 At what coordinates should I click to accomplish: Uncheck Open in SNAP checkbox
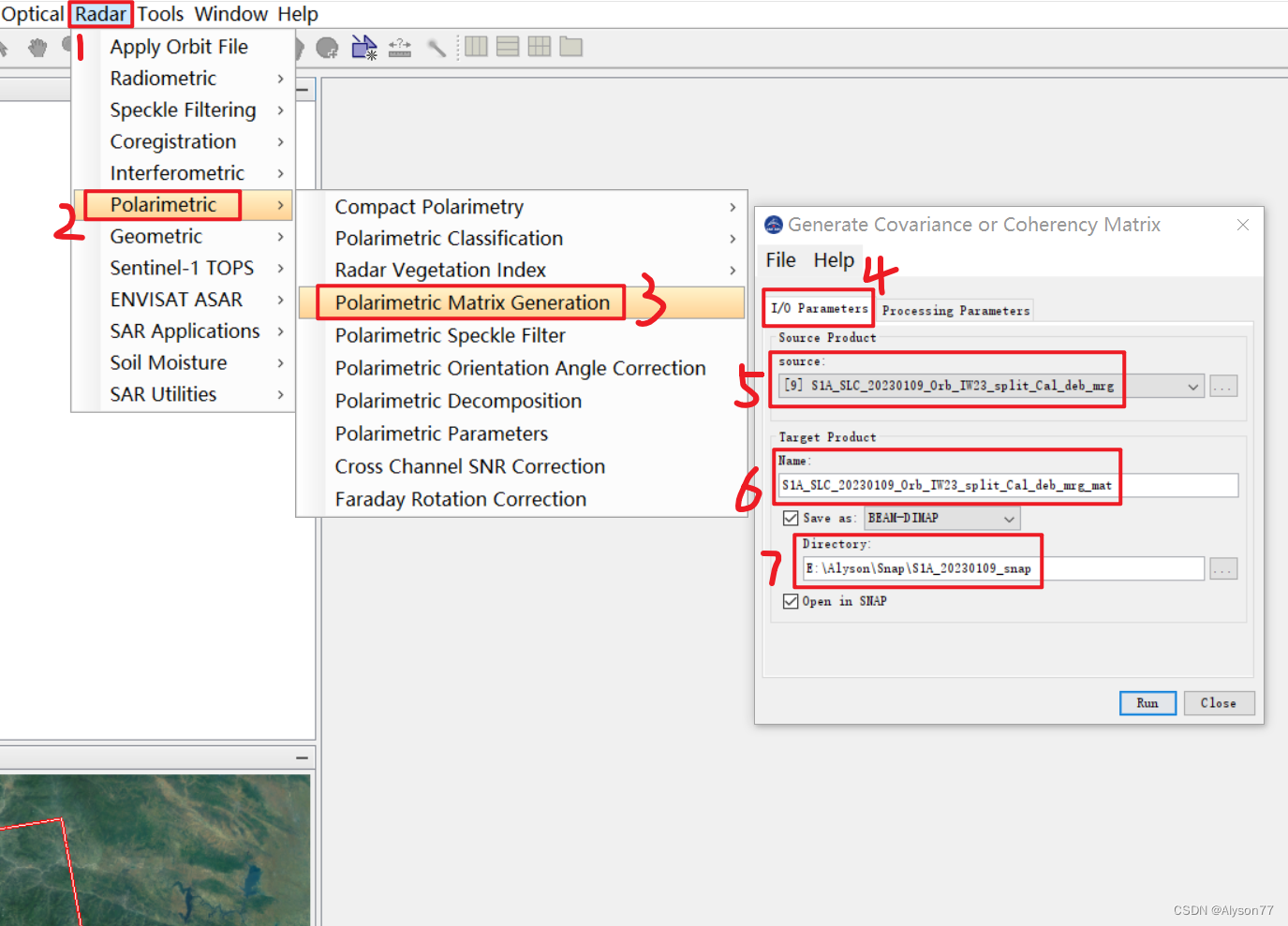[x=792, y=601]
